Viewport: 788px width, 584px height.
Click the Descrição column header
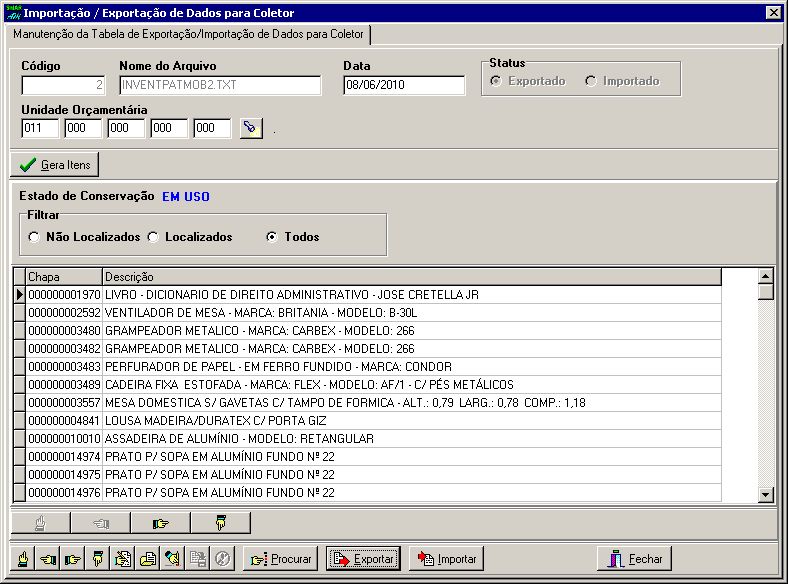(x=412, y=277)
